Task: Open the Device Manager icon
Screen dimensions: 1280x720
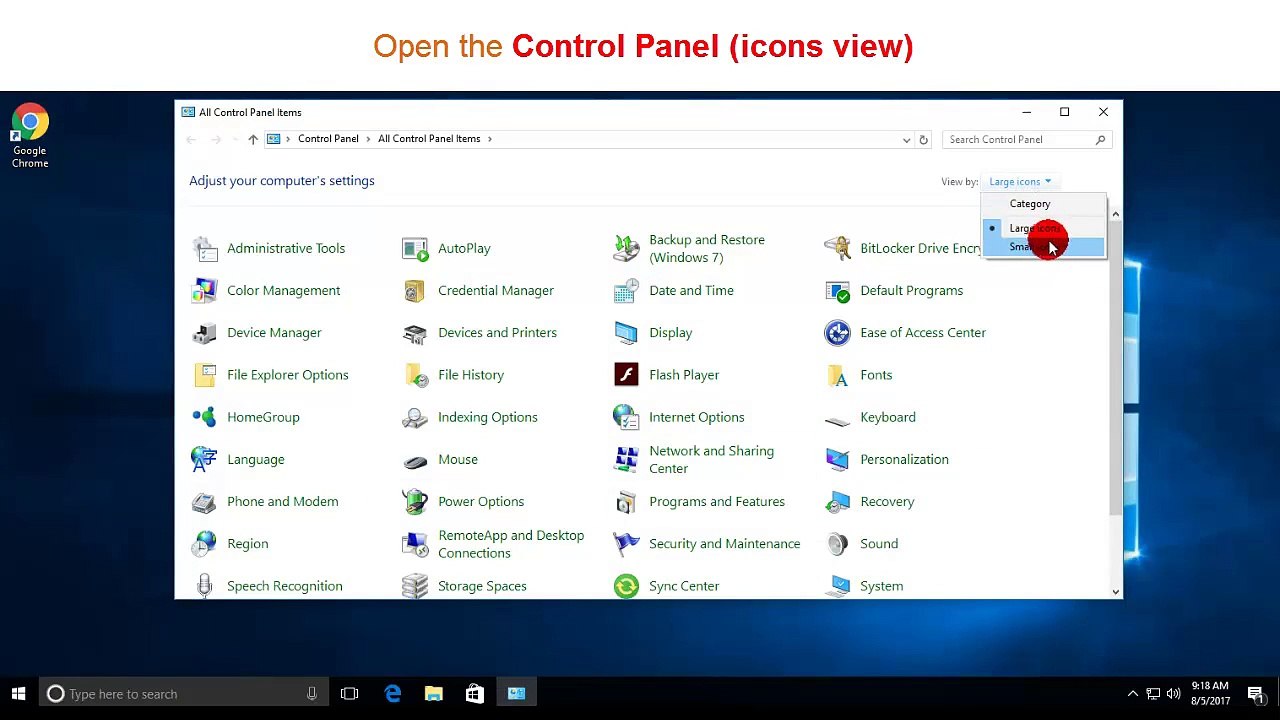Action: pos(205,332)
